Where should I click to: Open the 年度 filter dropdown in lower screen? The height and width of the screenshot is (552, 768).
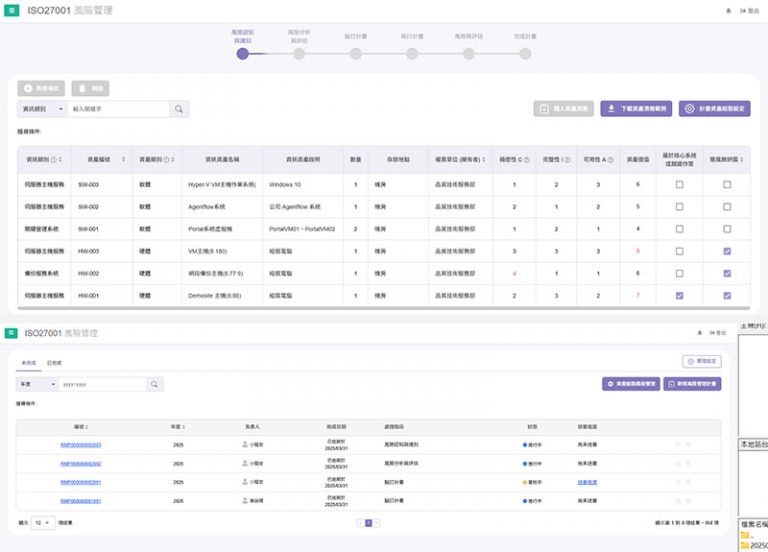click(37, 384)
